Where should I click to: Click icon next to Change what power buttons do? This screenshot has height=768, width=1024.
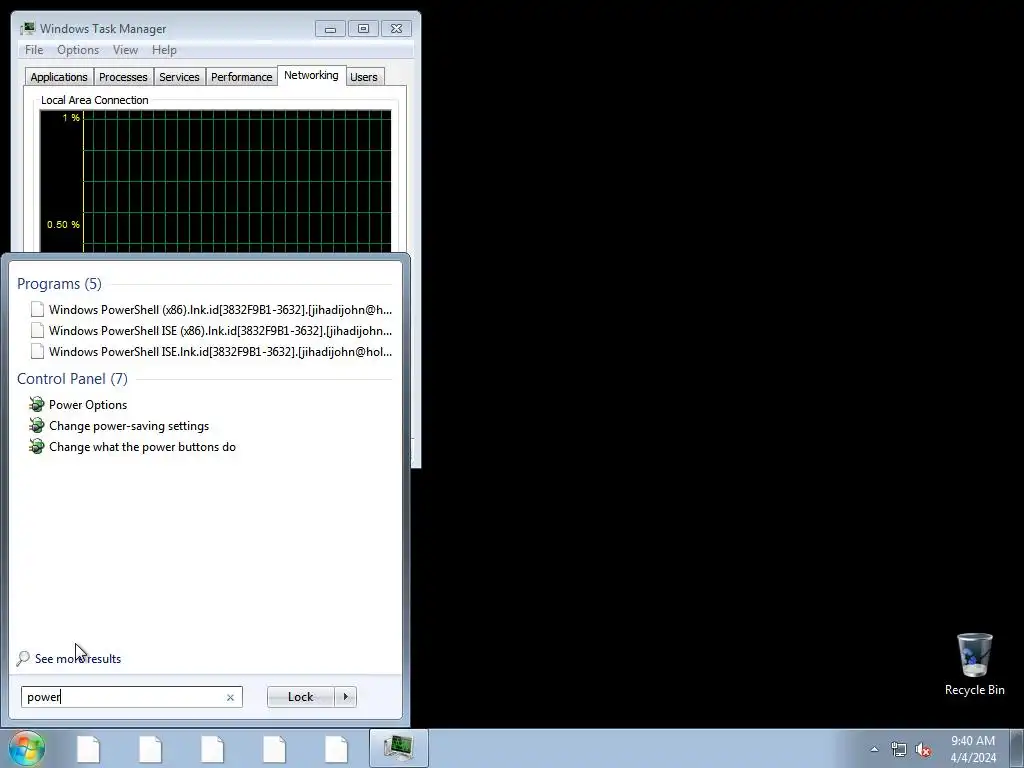(37, 447)
